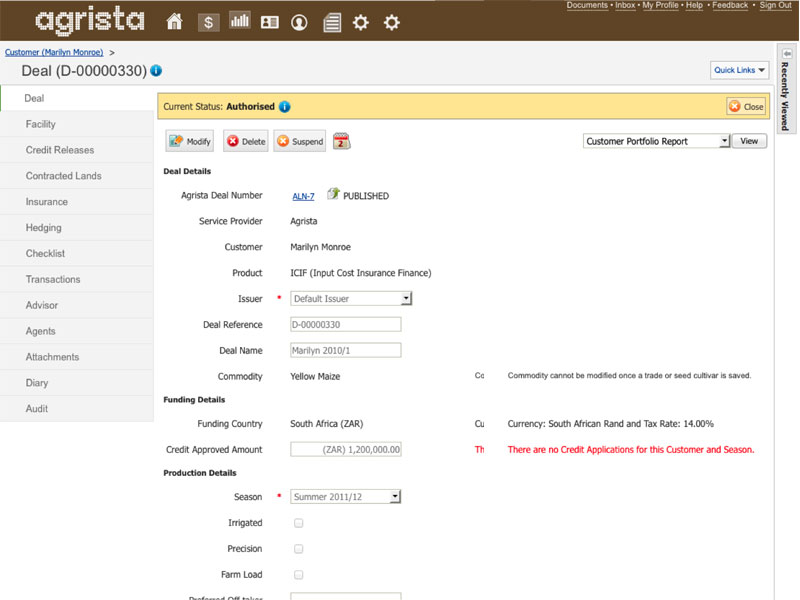Screen dimensions: 800x600
Task: Open the Issuer dropdown
Action: pos(351,298)
